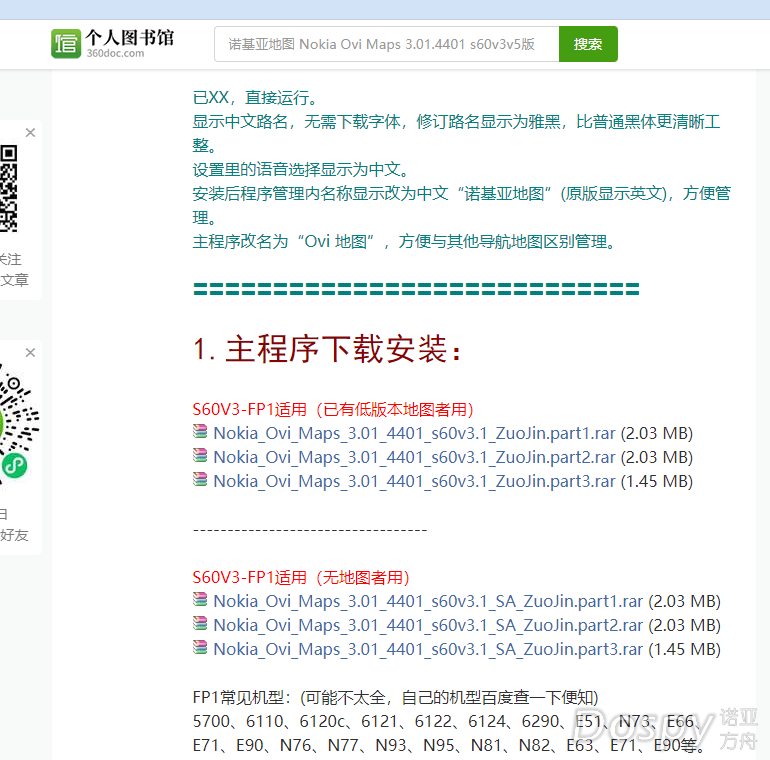The height and width of the screenshot is (760, 770).
Task: Download s60v3.1_SA_ZuoJin.part1.rar file link
Action: 428,601
